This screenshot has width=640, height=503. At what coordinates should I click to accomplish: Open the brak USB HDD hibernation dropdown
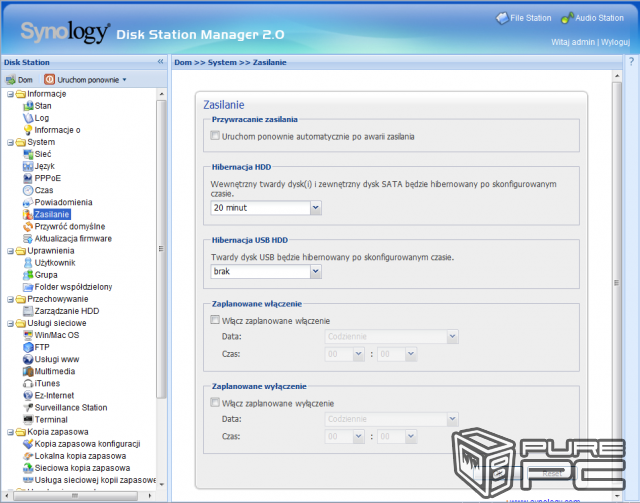point(316,272)
